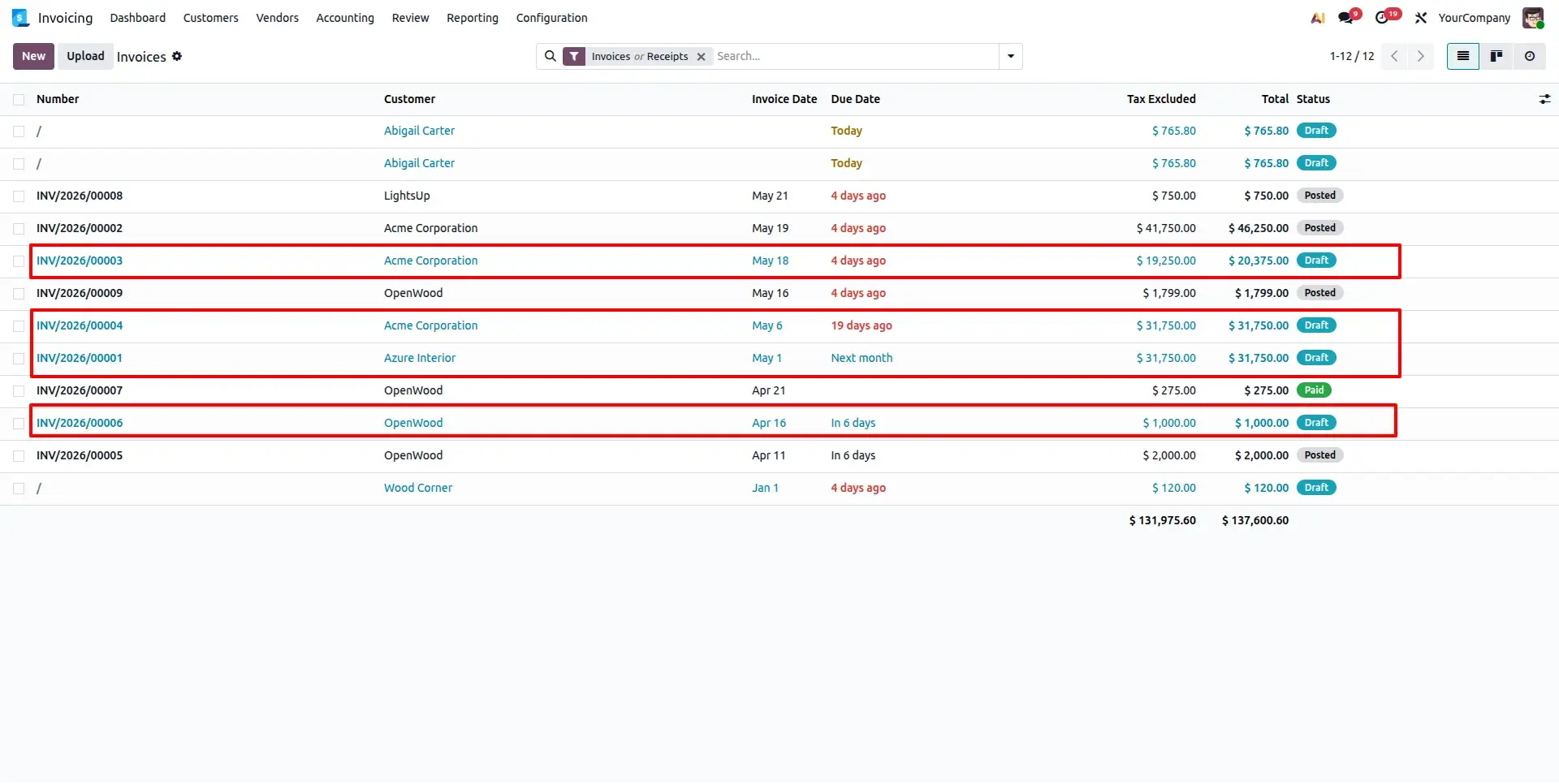
Task: Expand the search options dropdown arrow
Action: point(1011,56)
